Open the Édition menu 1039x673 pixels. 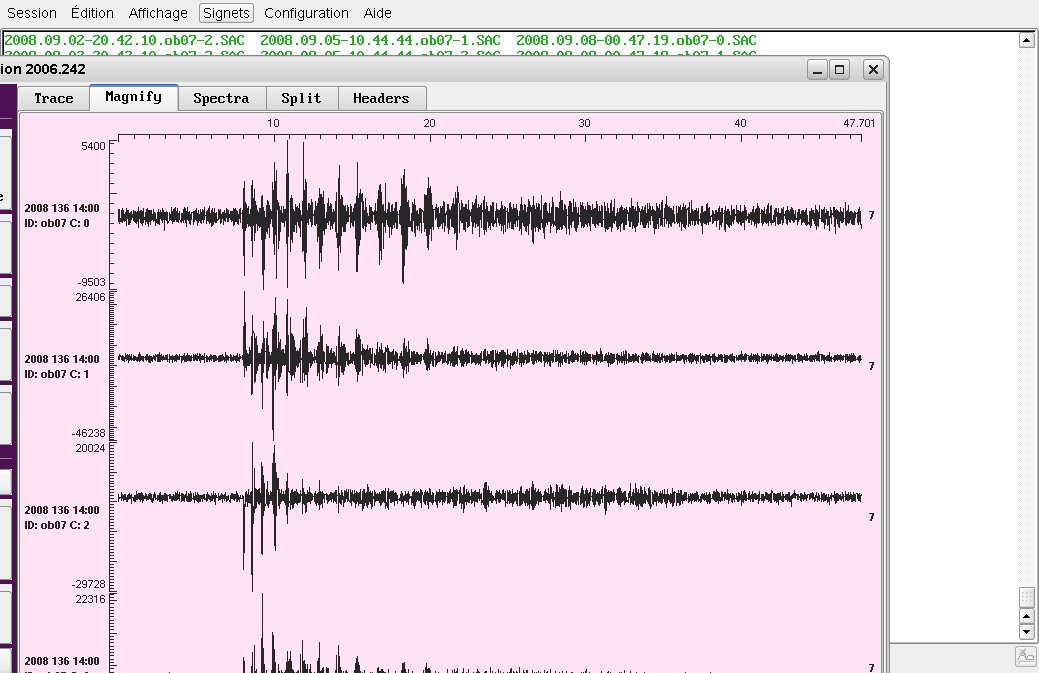coord(92,13)
